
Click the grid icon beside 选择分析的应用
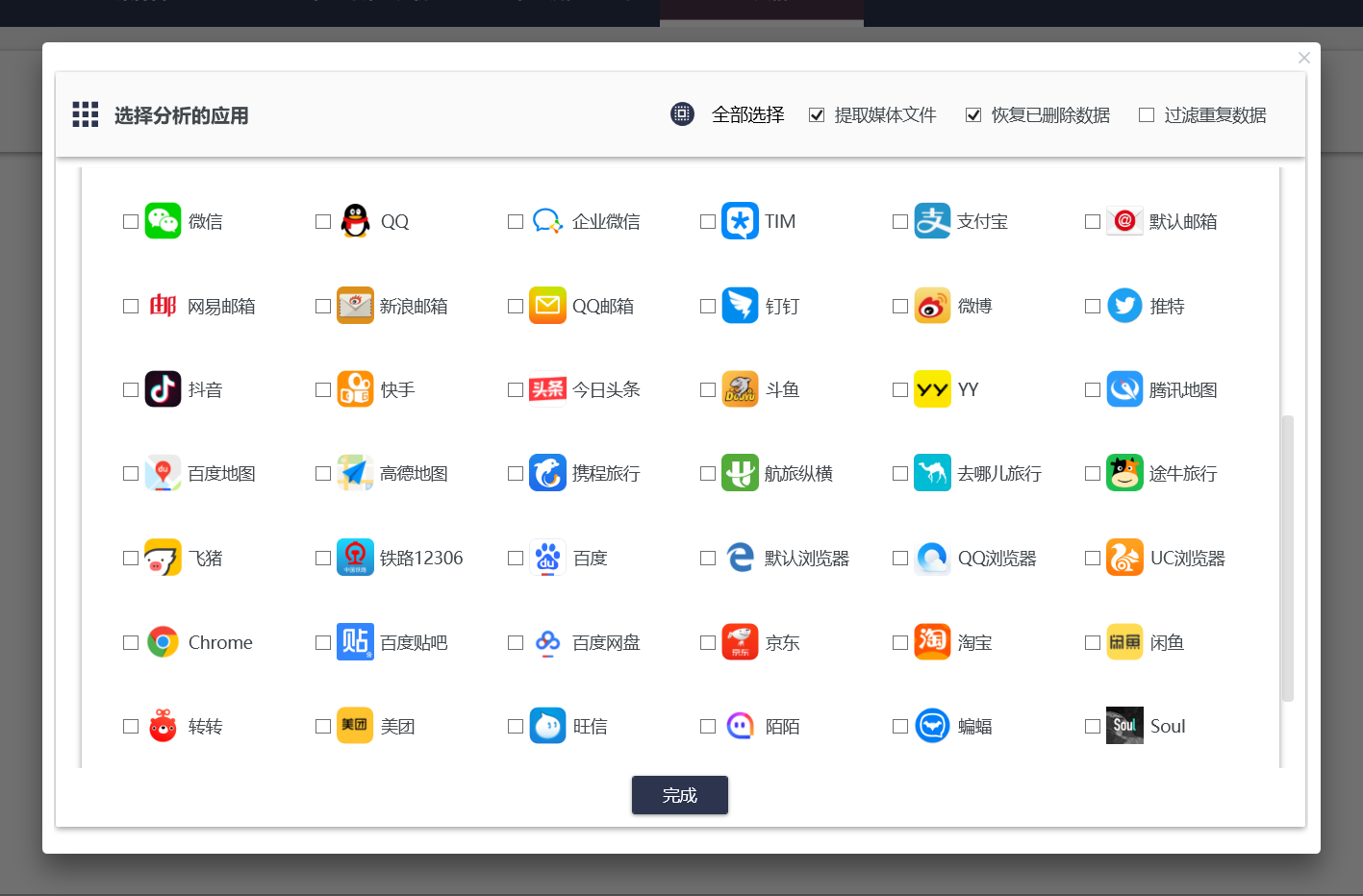pyautogui.click(x=86, y=114)
